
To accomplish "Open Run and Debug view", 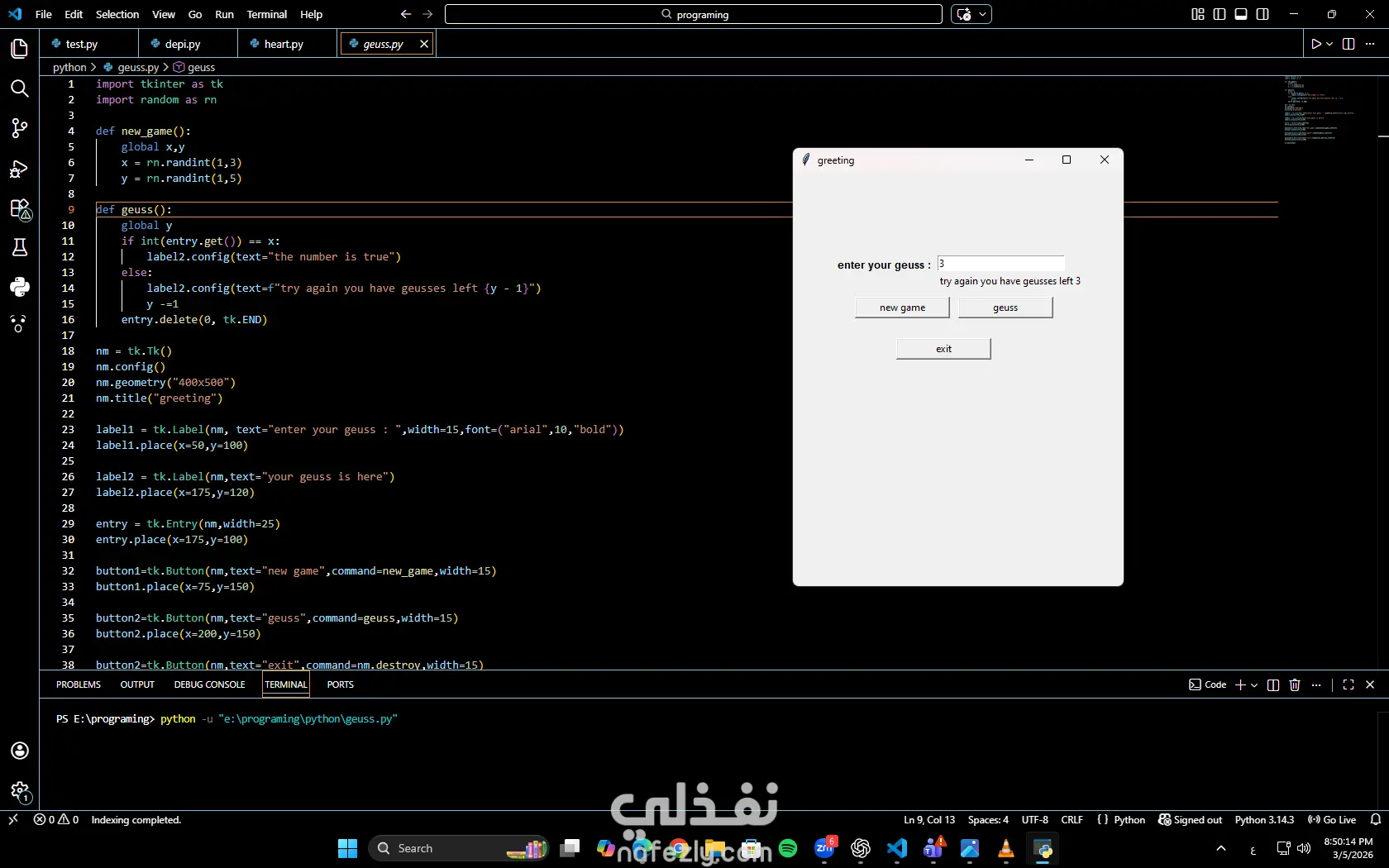I will [x=20, y=169].
